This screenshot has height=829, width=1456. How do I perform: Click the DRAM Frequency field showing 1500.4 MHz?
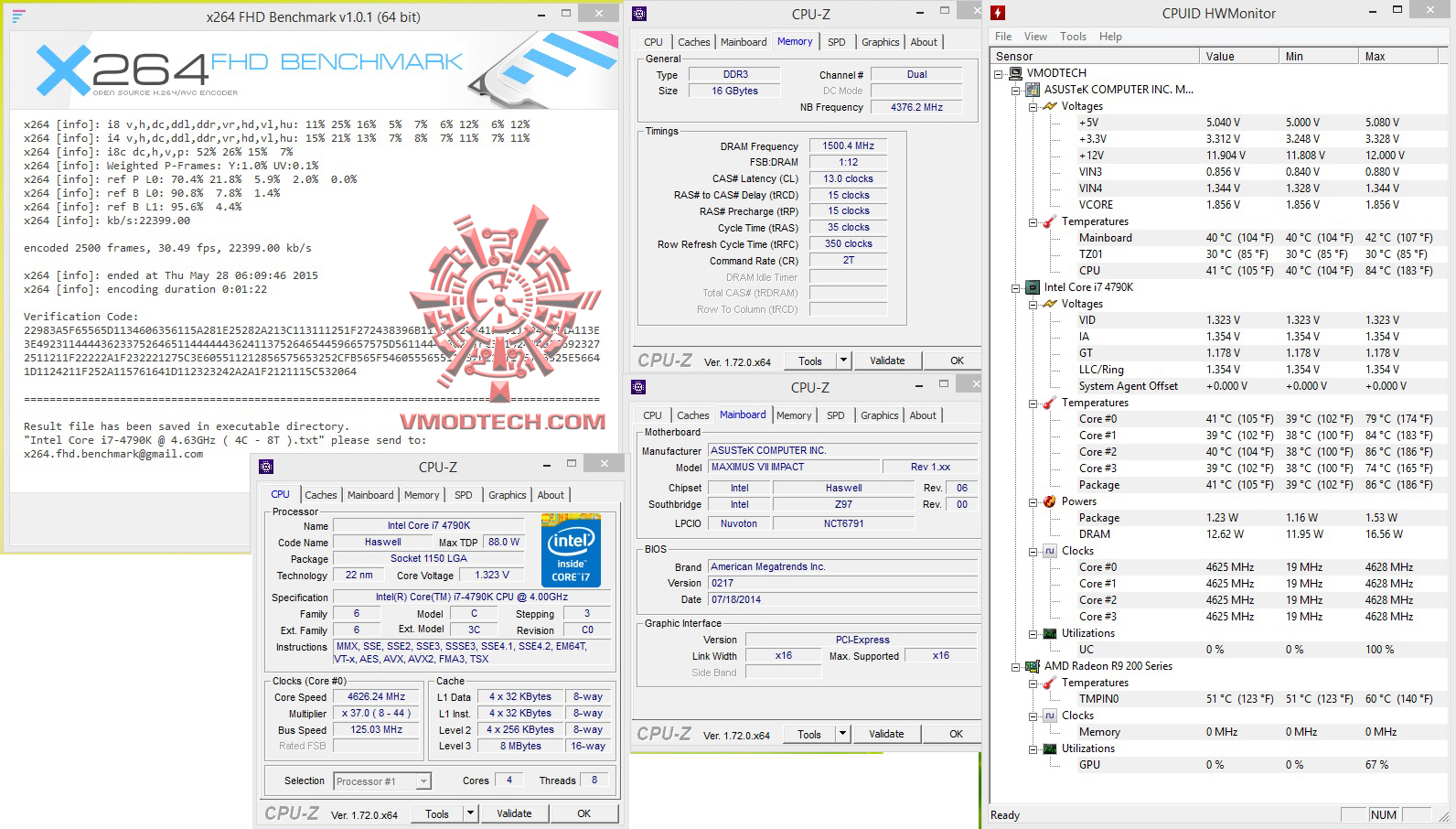coord(848,145)
